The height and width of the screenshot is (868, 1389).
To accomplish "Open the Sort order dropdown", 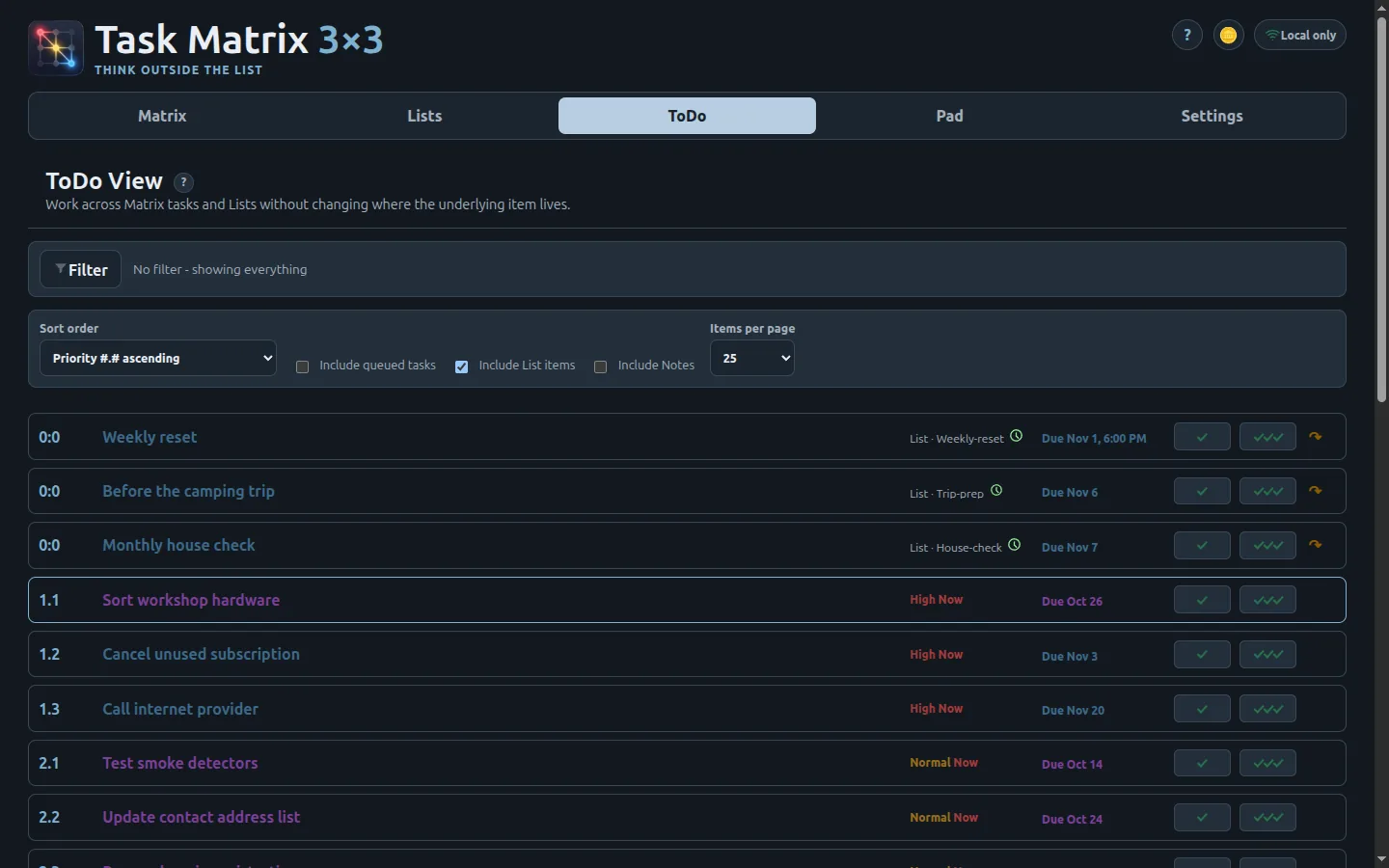I will 158,358.
